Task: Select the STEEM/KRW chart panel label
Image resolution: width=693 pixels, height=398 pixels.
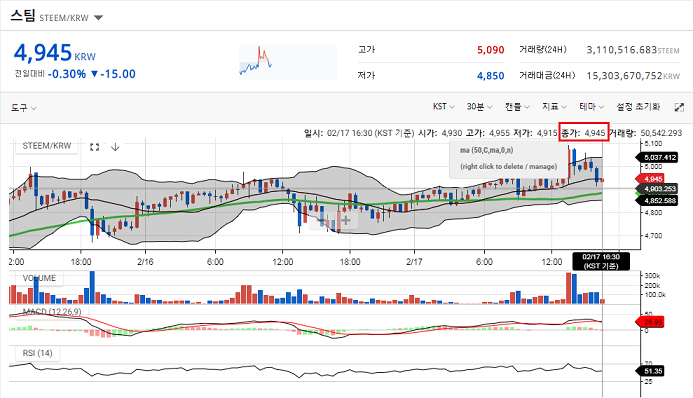Action: point(47,146)
